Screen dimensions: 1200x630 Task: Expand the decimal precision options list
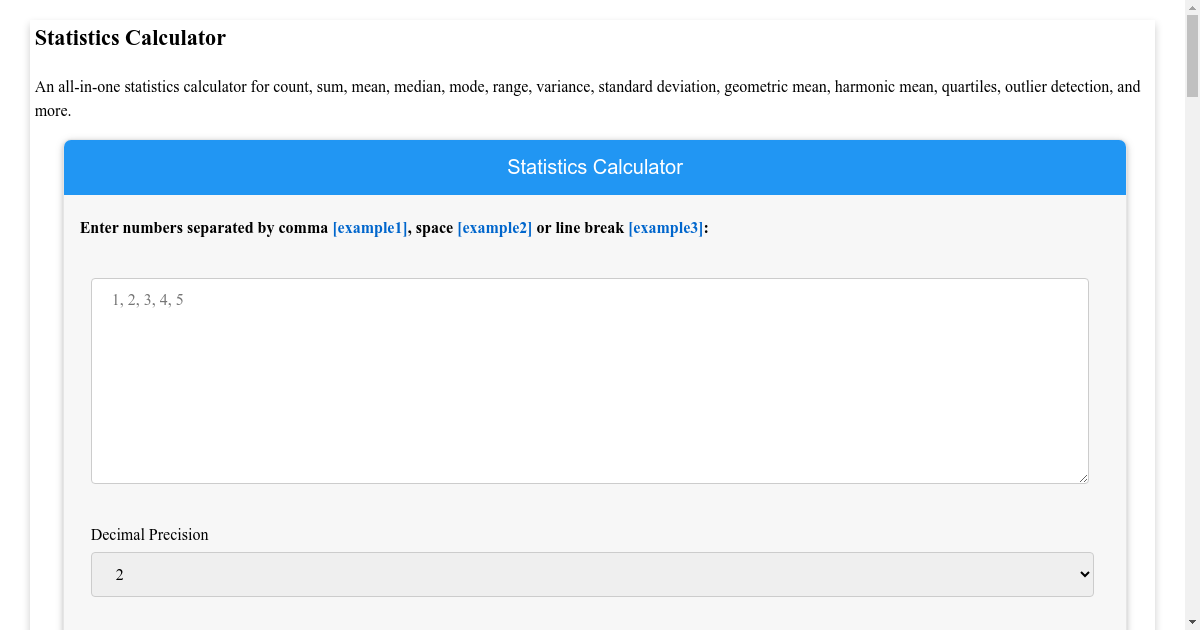(591, 574)
